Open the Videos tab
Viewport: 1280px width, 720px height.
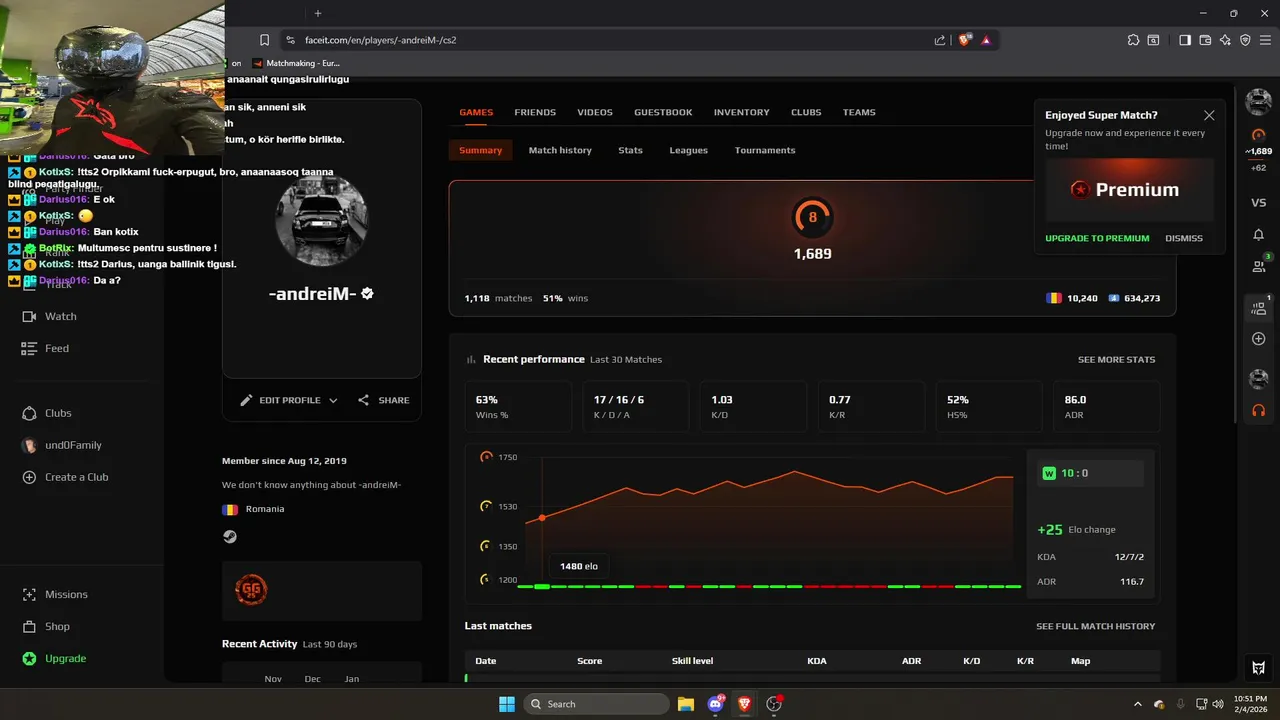click(595, 112)
